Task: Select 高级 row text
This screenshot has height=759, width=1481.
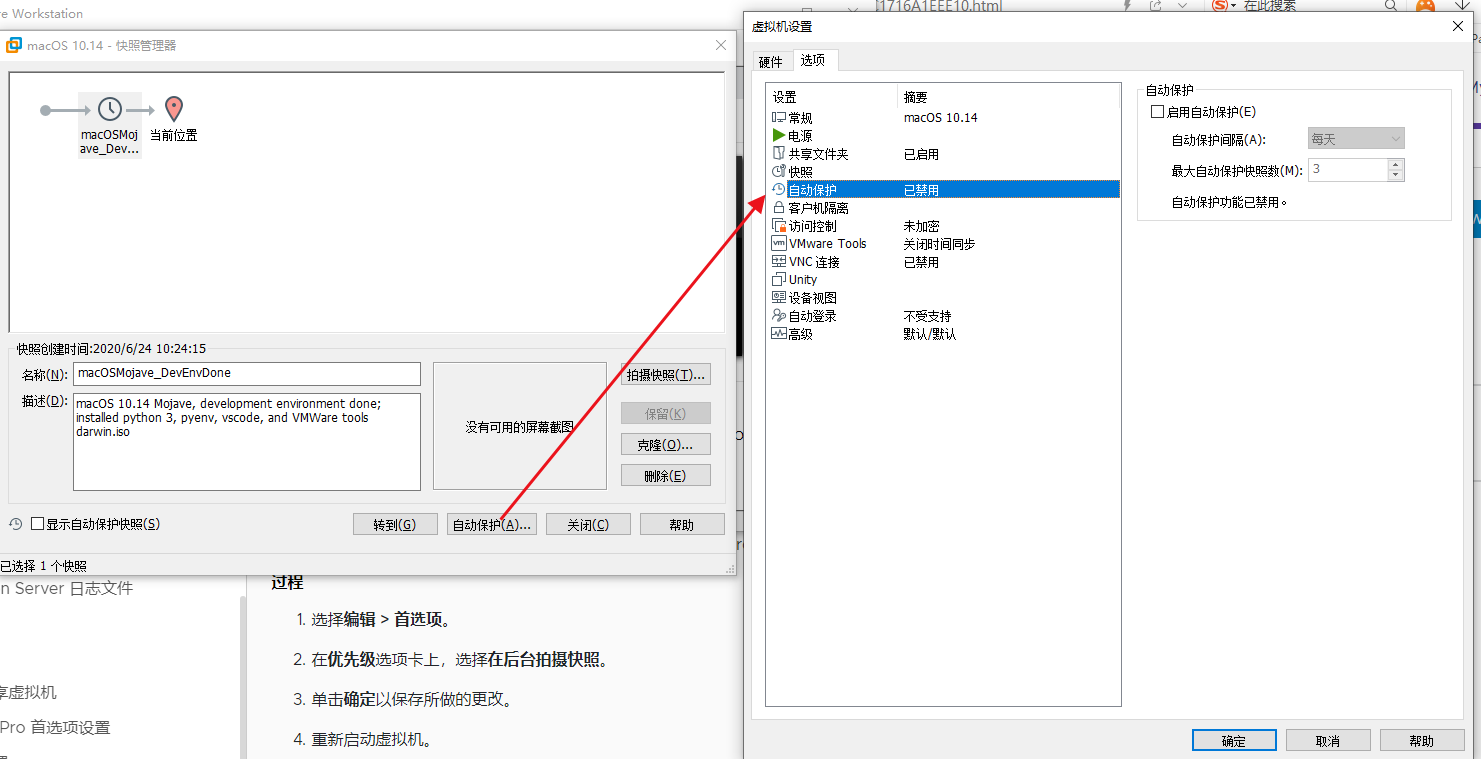Action: [801, 334]
